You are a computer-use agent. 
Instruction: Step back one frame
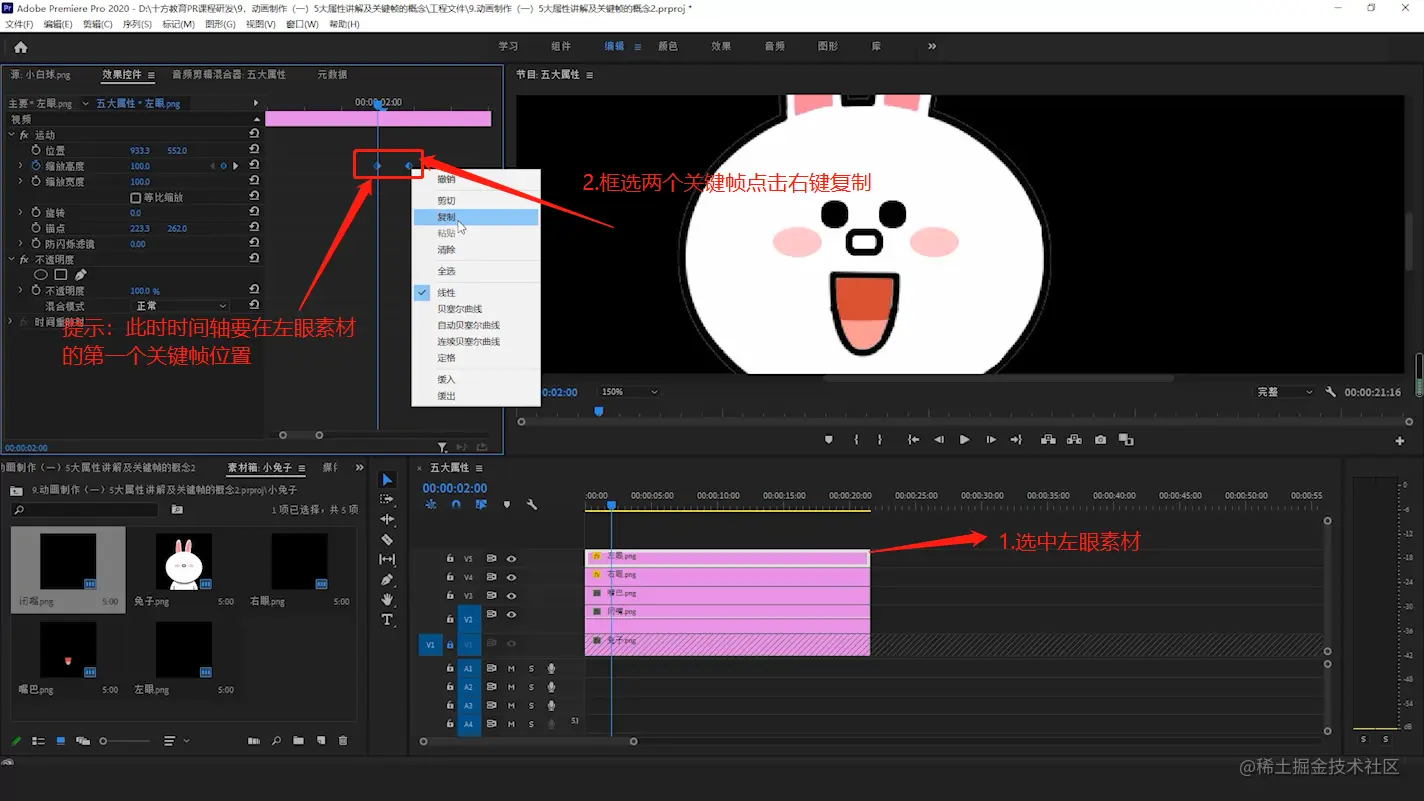pyautogui.click(x=939, y=440)
